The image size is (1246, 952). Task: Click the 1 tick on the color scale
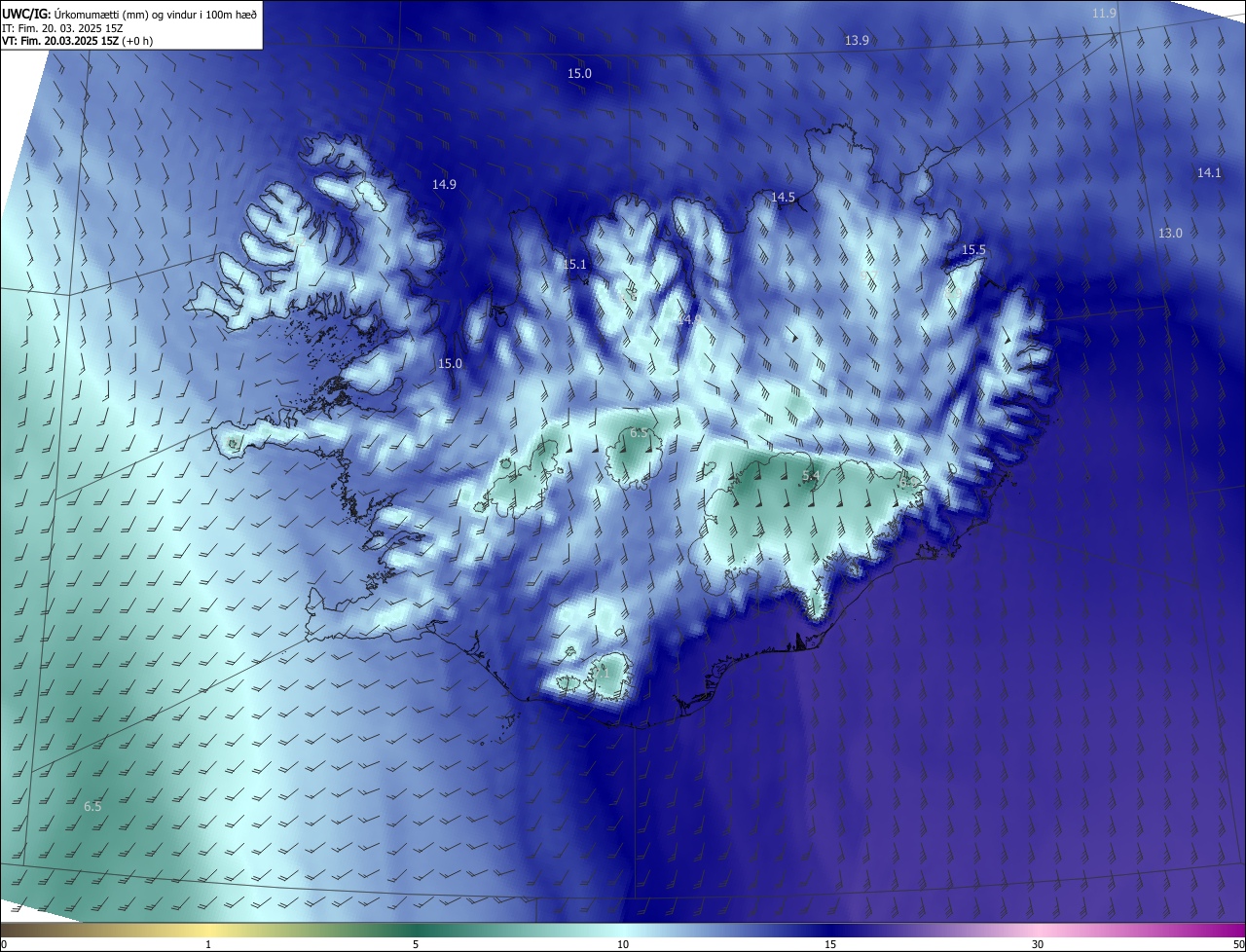point(208,944)
